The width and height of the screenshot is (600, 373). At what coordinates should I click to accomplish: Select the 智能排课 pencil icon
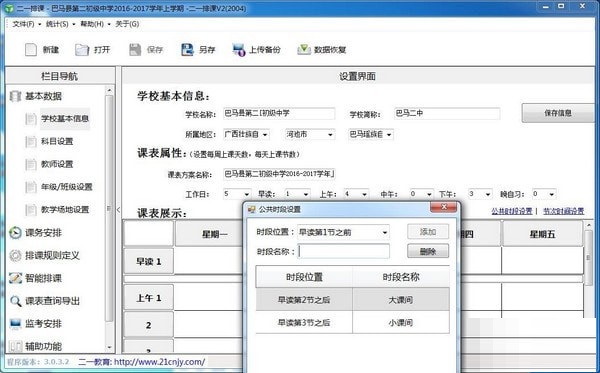pos(15,278)
